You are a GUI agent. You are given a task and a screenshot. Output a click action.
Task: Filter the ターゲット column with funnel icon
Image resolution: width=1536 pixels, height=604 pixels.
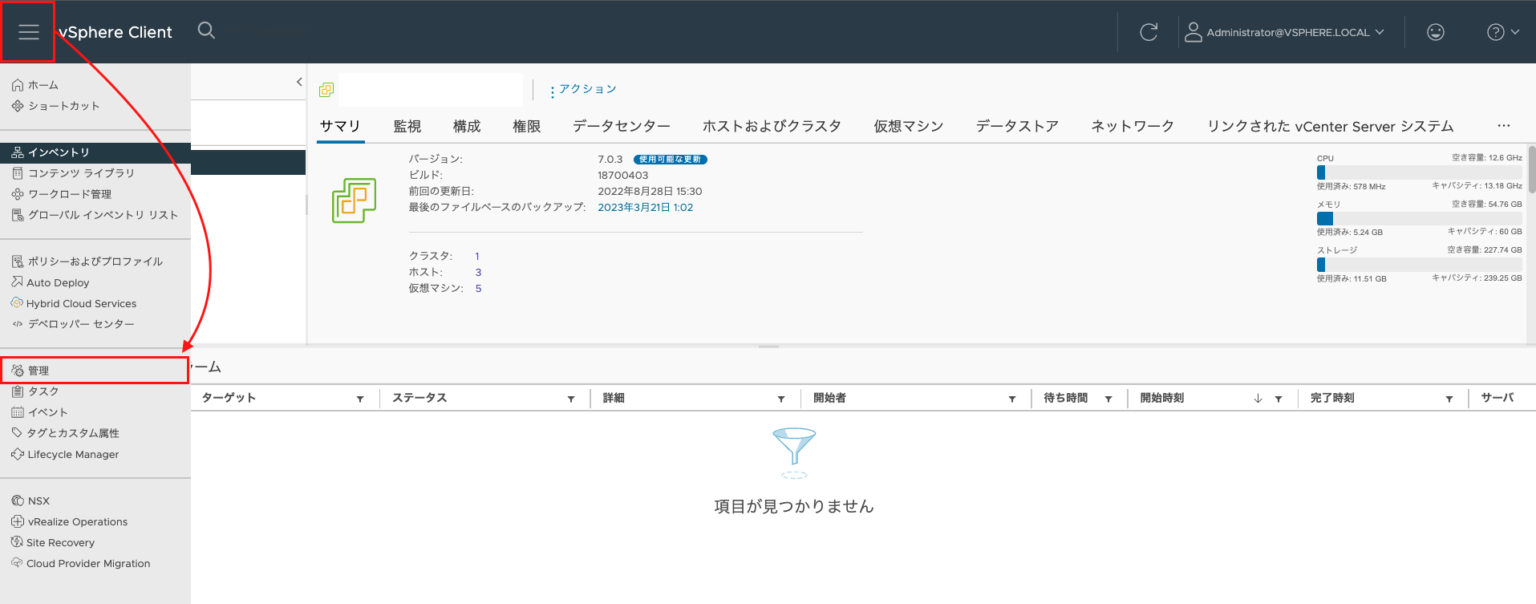361,397
